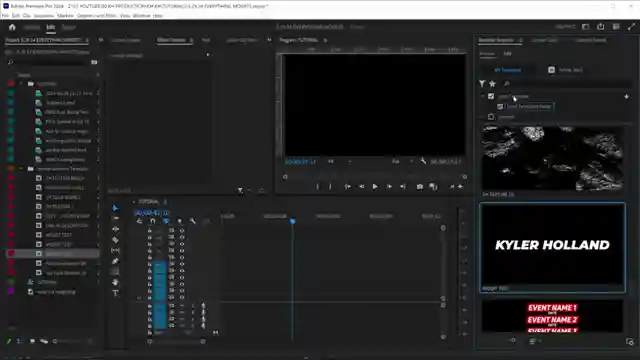Click the Quick Export share icon
Viewport: 640px width, 360px height.
[x=601, y=27]
